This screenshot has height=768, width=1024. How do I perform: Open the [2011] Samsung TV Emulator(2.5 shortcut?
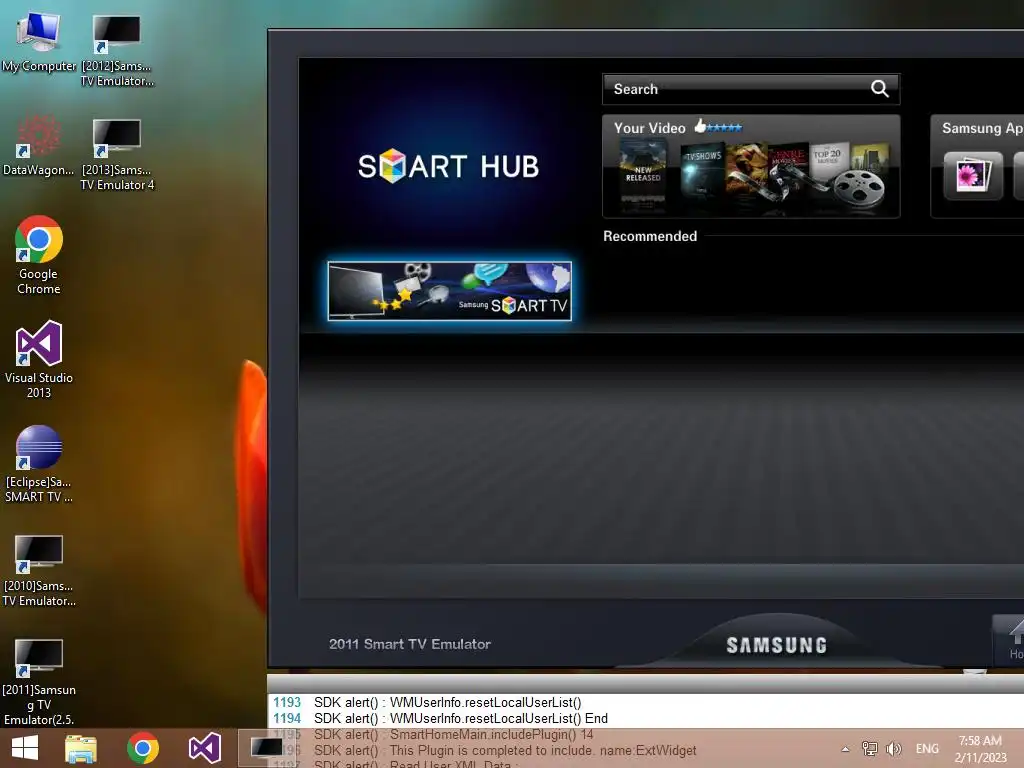point(39,681)
